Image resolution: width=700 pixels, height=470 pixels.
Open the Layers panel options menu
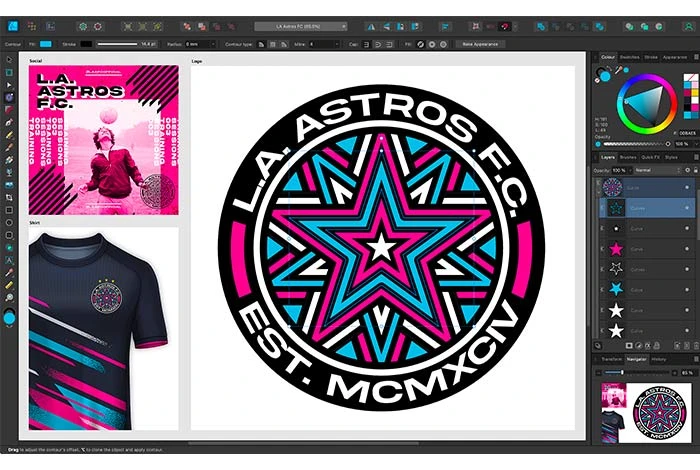696,157
